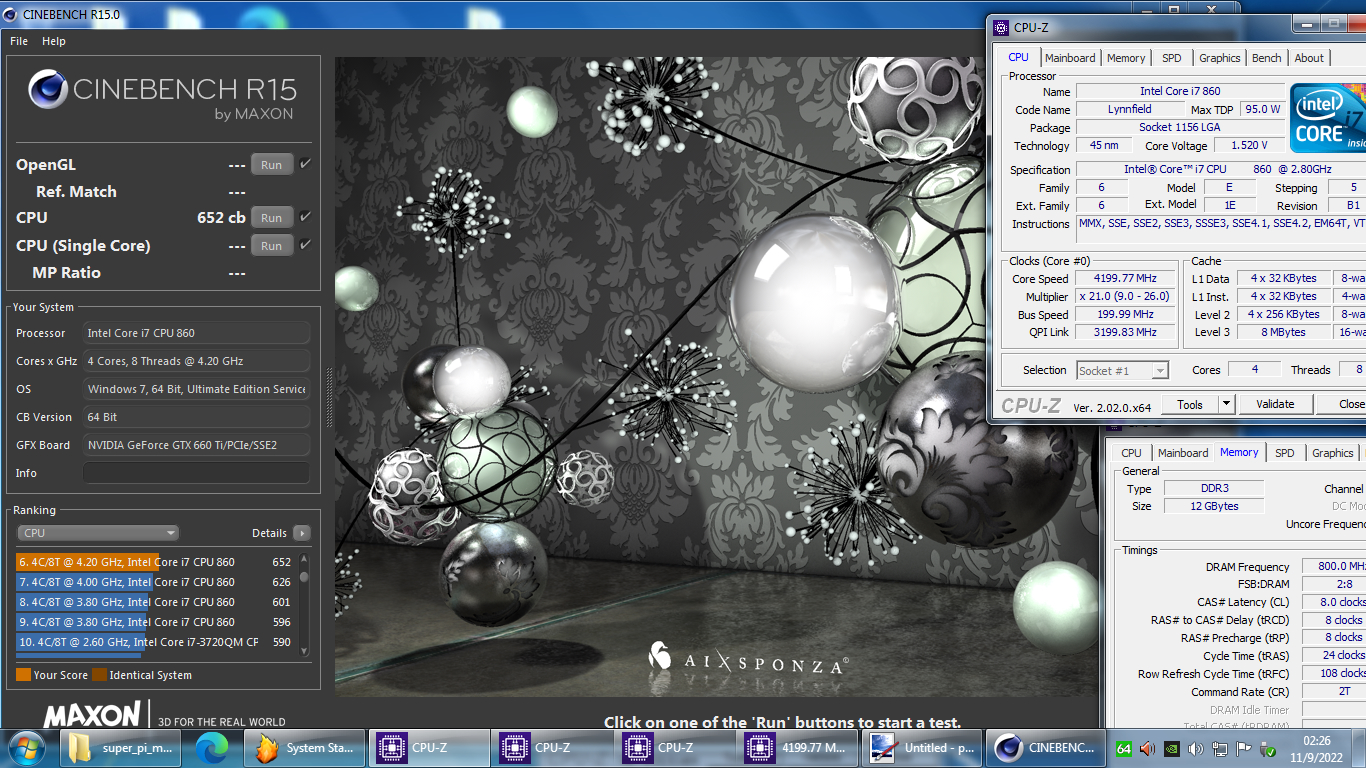1366x768 pixels.
Task: Switch to System Sta... taskbar window
Action: click(x=304, y=748)
